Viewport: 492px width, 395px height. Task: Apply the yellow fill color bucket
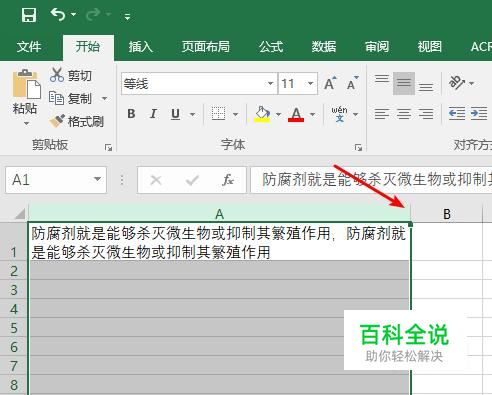[x=262, y=114]
